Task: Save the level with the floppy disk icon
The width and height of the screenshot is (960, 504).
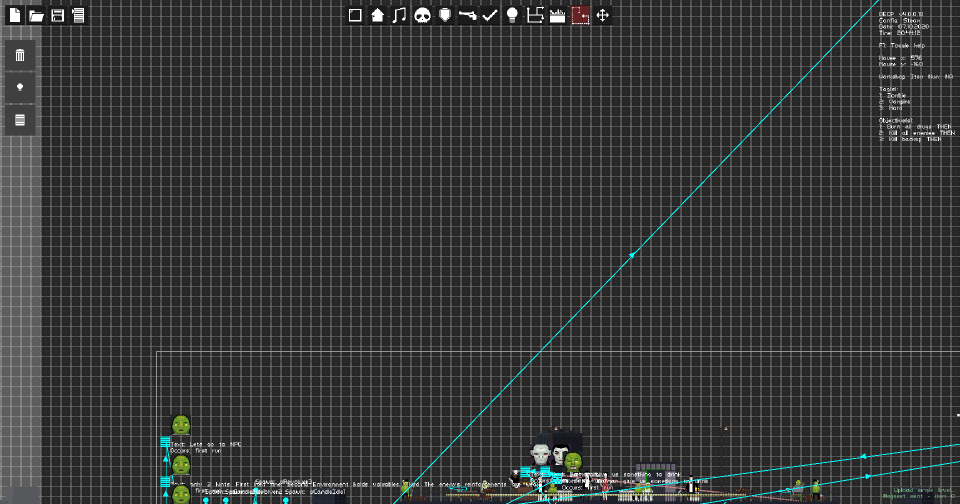Action: click(58, 15)
